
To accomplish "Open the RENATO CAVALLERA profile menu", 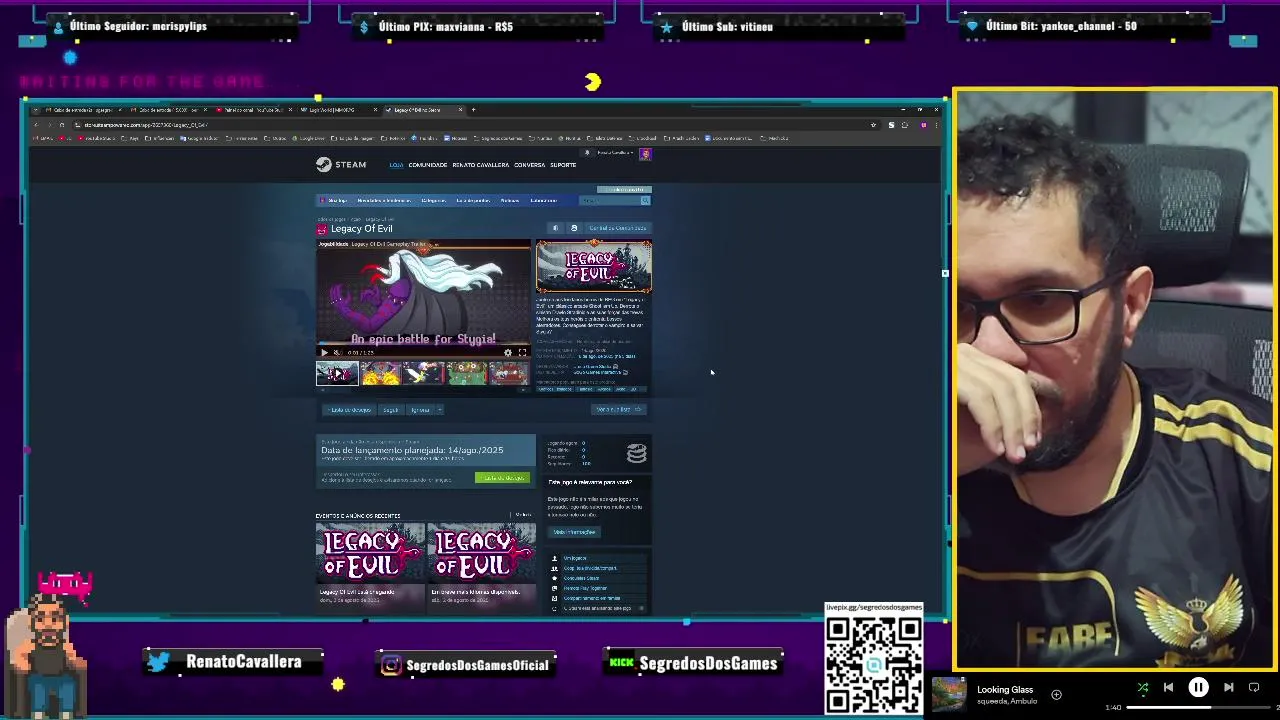I will click(x=480, y=165).
